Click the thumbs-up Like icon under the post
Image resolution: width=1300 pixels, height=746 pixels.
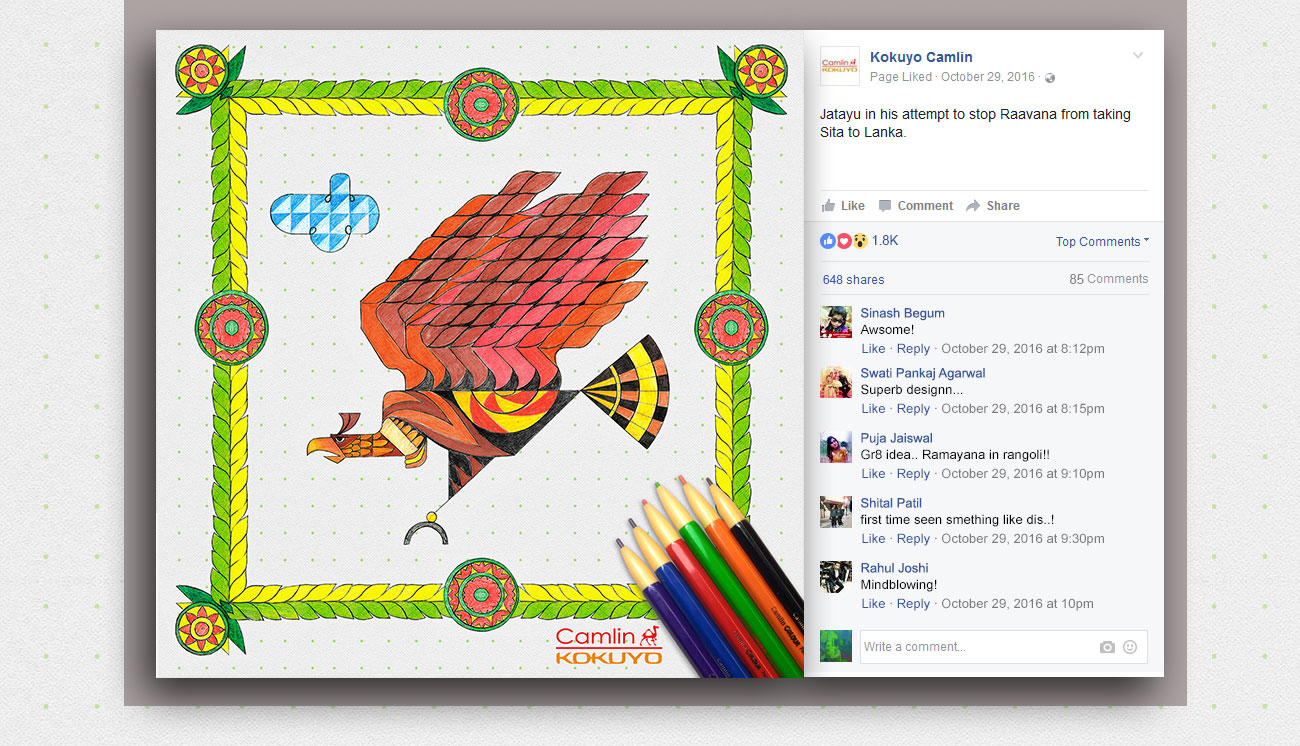point(828,206)
